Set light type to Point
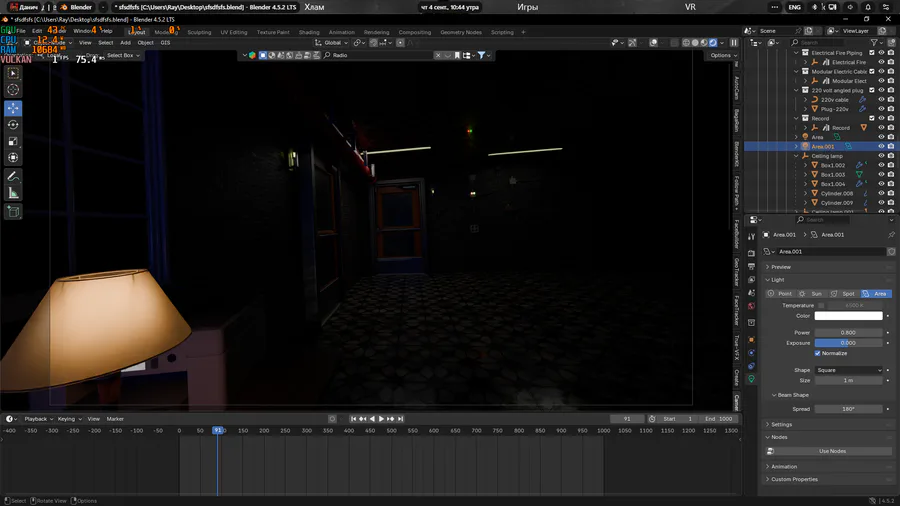 click(780, 294)
